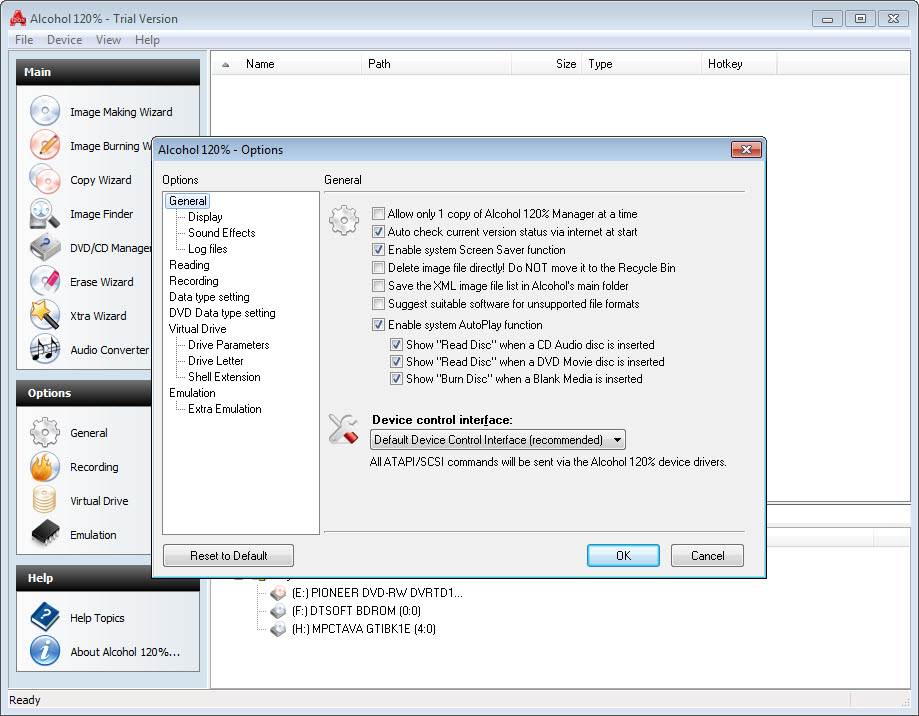Image resolution: width=919 pixels, height=716 pixels.
Task: Select Shell Extension tree item
Action: 224,377
